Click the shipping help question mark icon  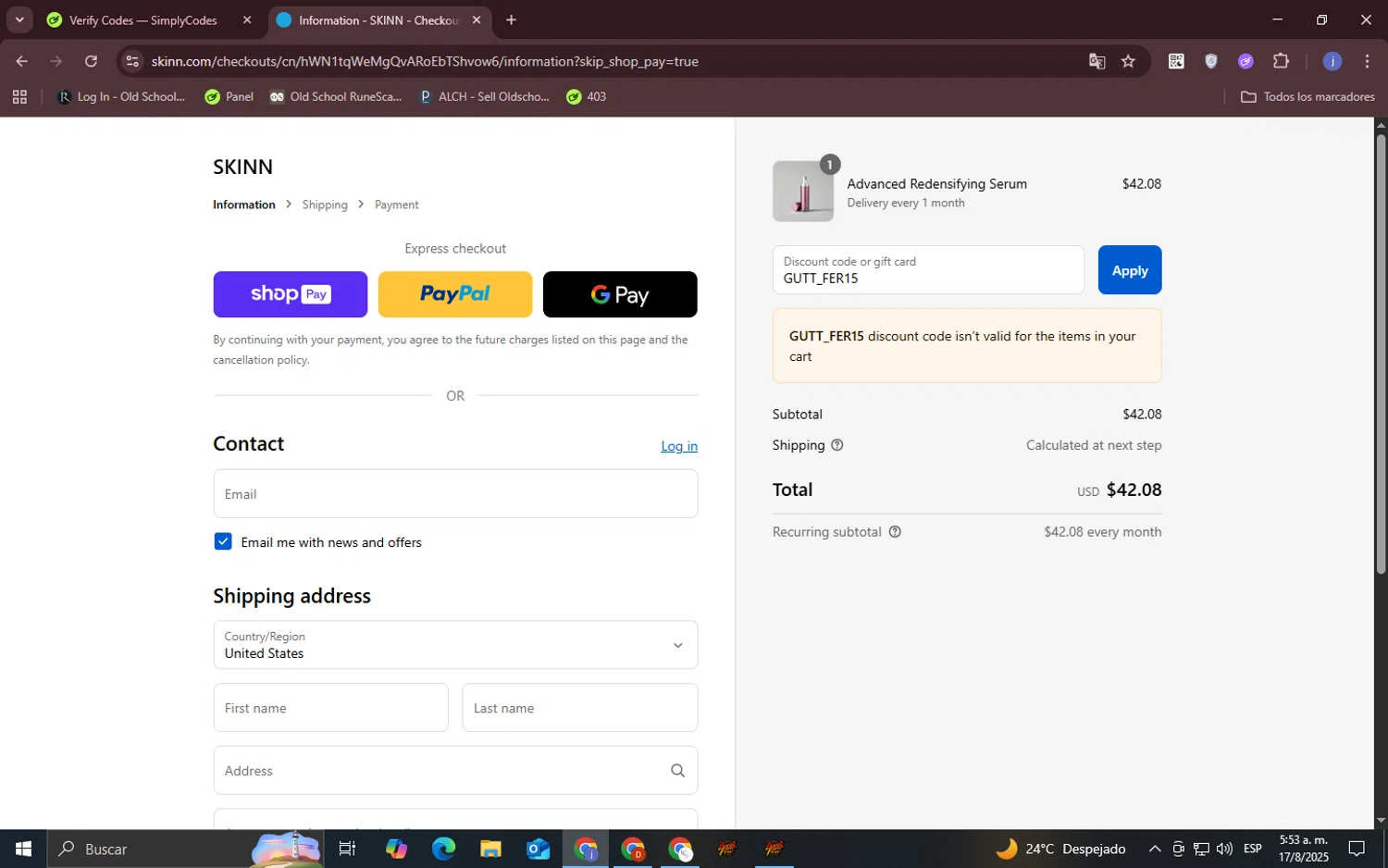(x=837, y=445)
